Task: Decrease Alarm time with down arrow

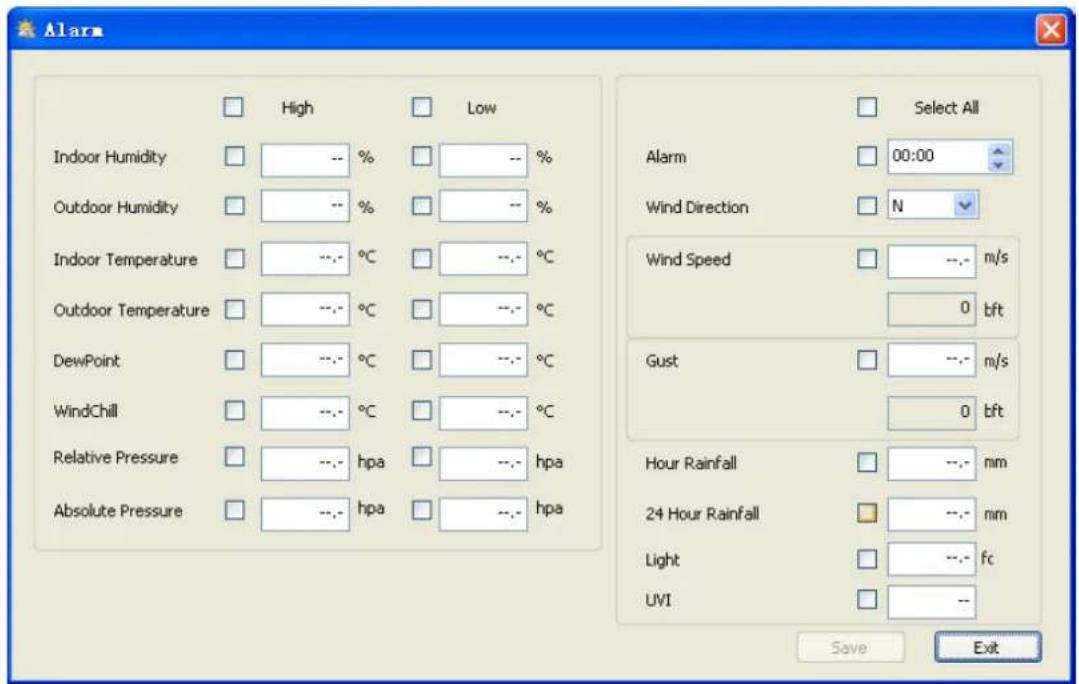Action: point(998,164)
